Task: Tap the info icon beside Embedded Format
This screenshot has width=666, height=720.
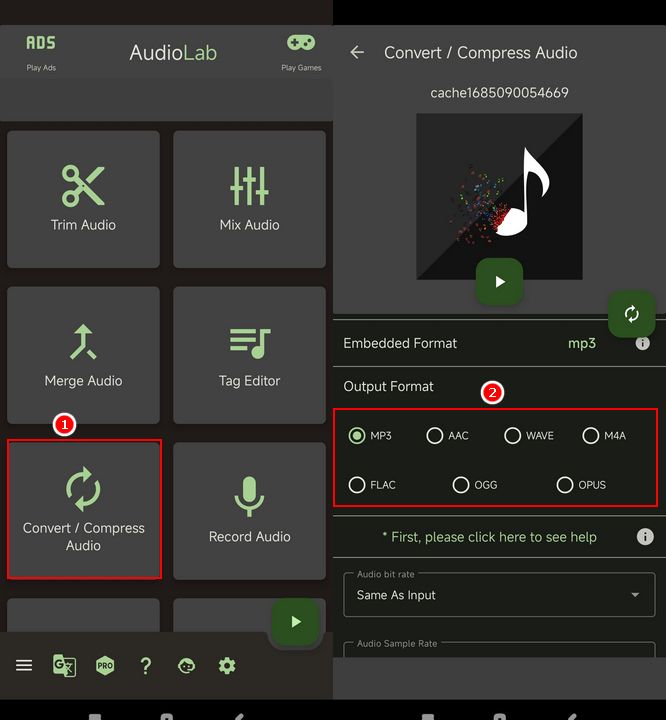Action: tap(642, 343)
